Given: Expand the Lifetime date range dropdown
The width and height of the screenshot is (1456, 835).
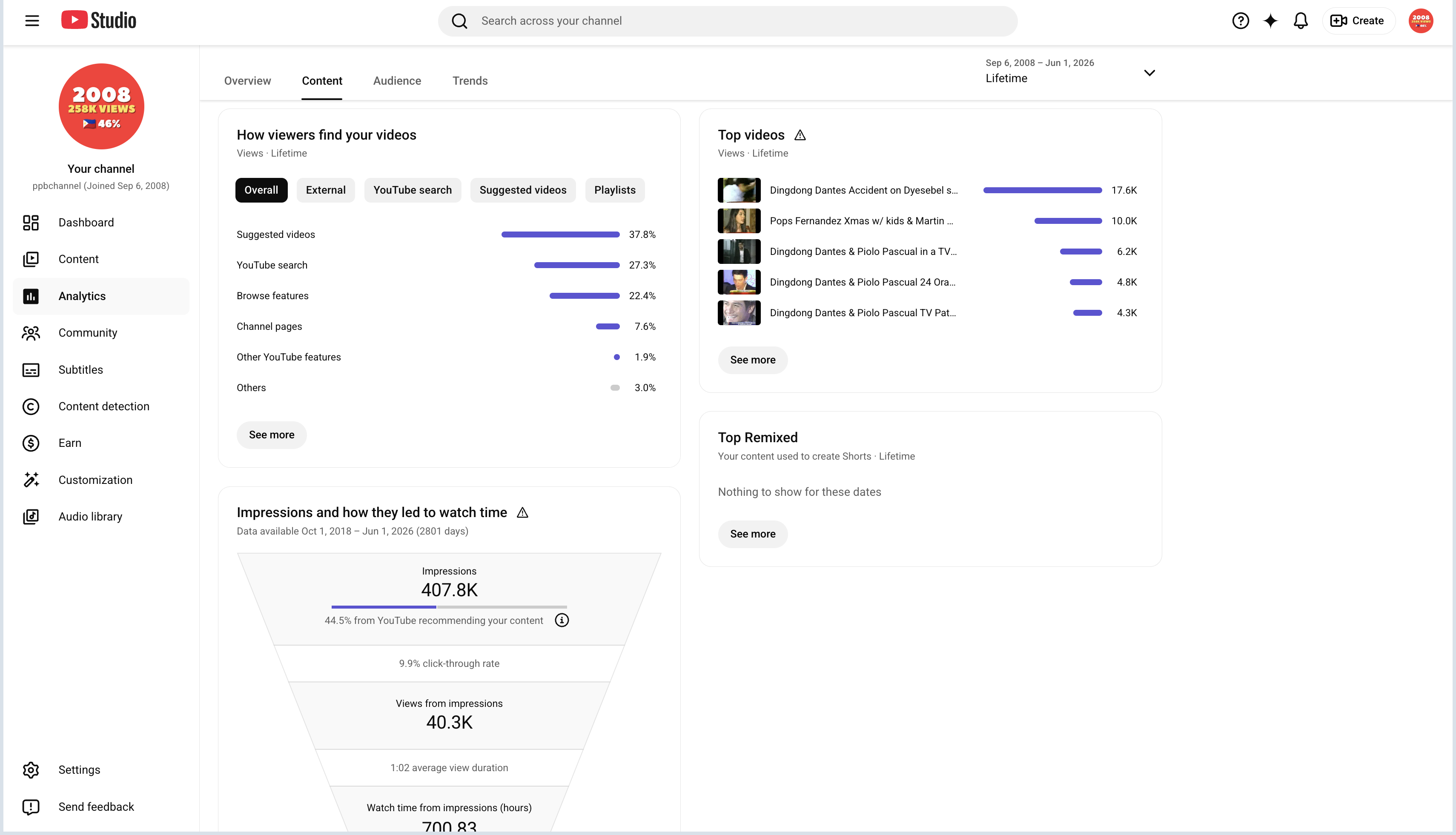Looking at the screenshot, I should [x=1070, y=71].
